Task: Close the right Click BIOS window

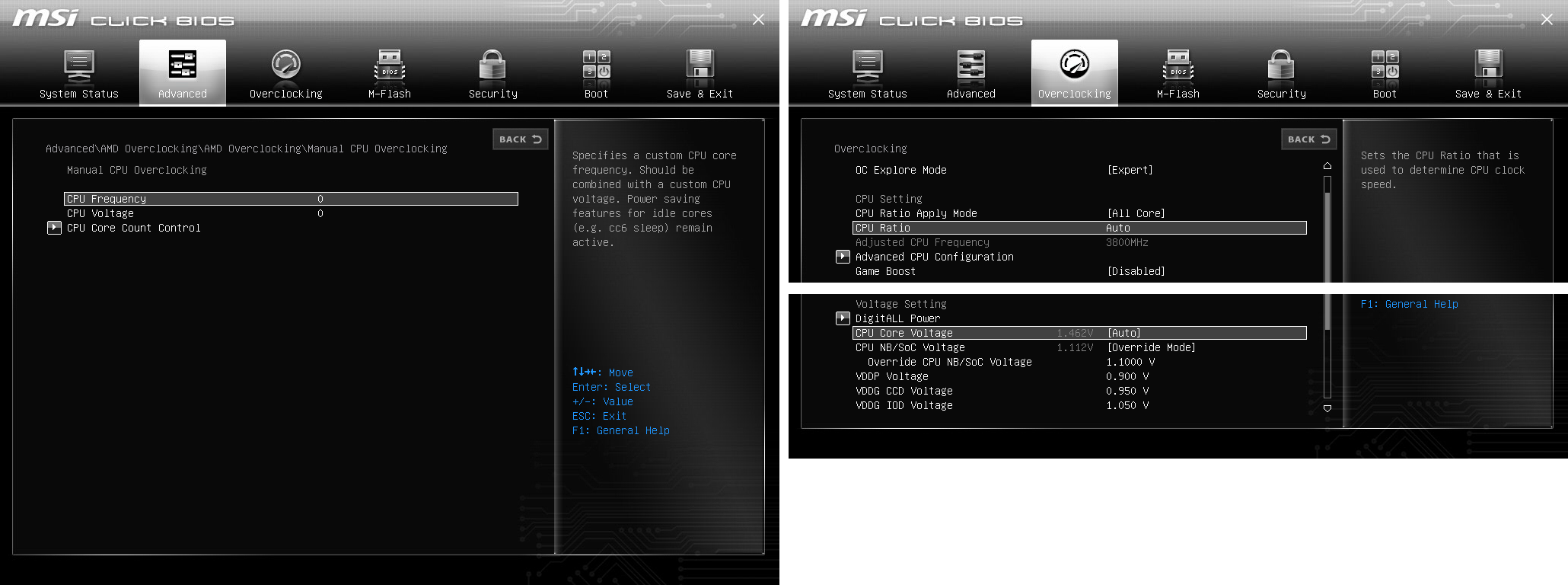Action: pos(1547,20)
